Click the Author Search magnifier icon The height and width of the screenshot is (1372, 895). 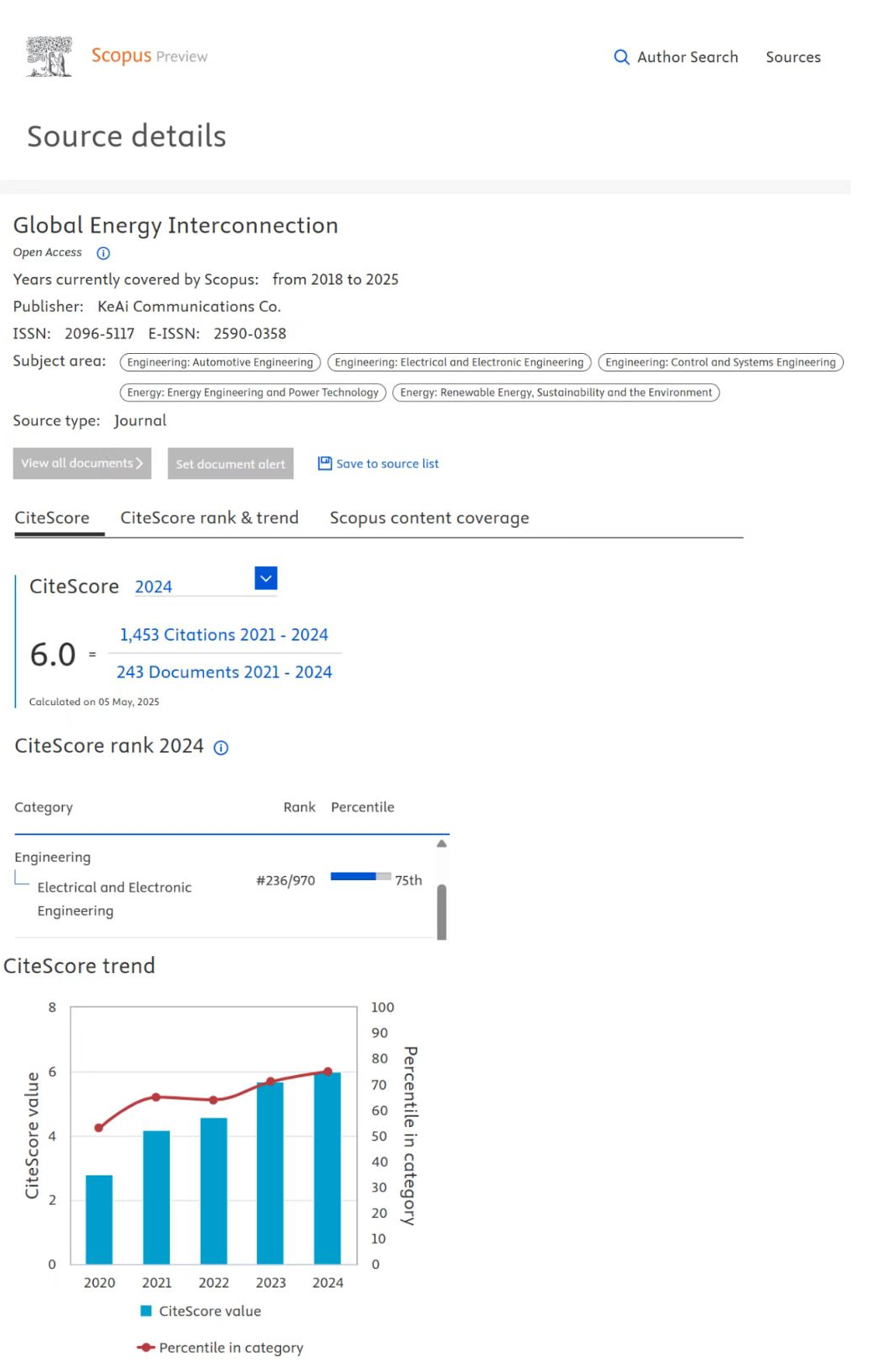[621, 57]
